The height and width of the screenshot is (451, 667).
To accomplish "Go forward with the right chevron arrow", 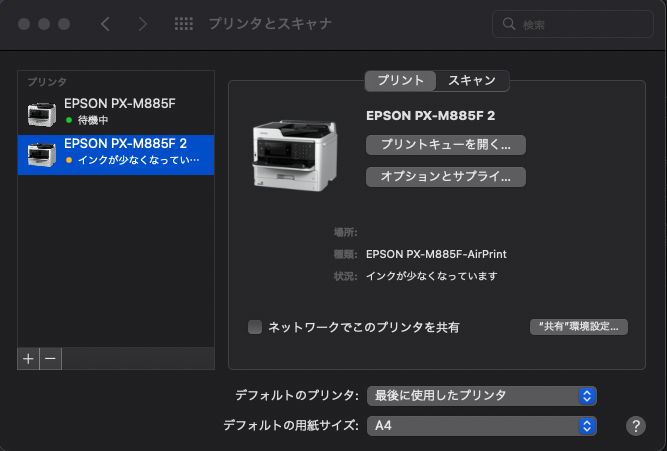I will 143,24.
